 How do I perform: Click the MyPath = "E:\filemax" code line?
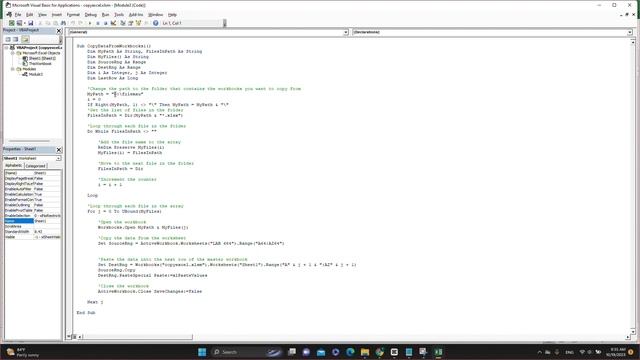pos(115,94)
